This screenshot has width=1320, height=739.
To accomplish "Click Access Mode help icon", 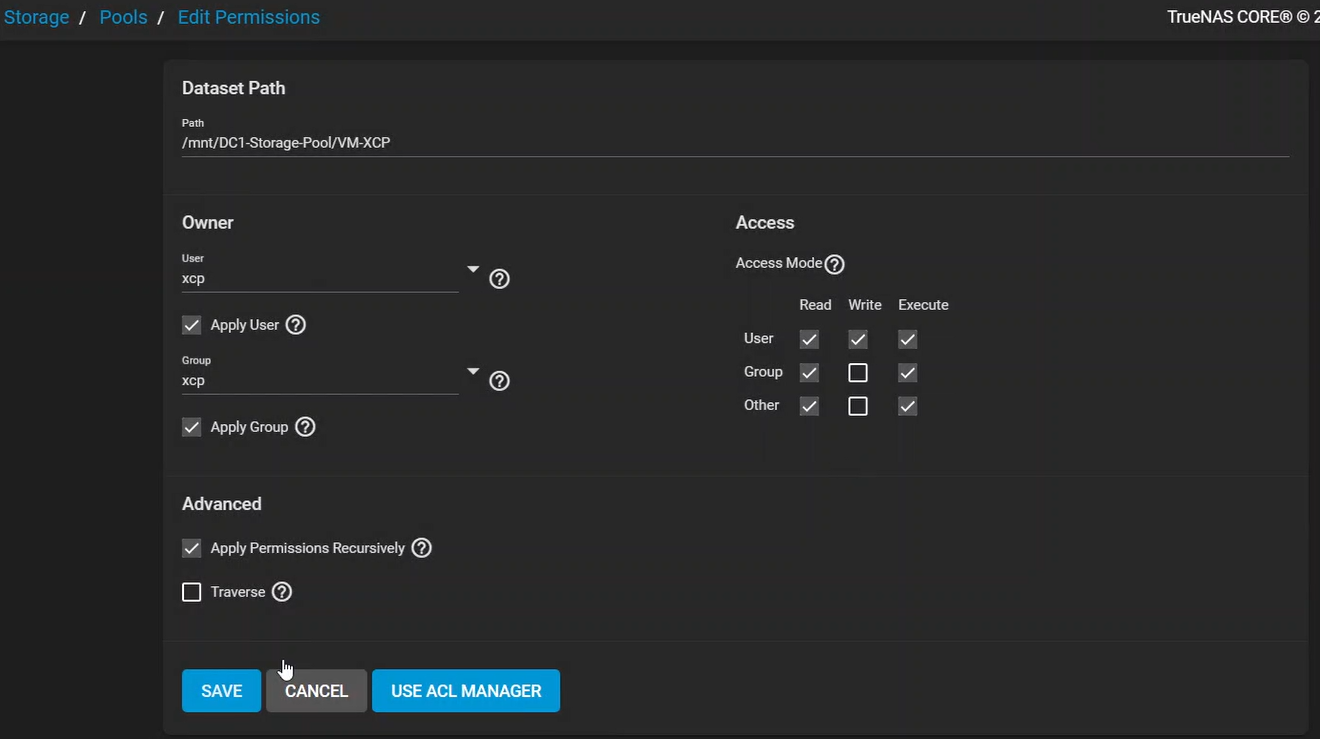I will point(834,264).
